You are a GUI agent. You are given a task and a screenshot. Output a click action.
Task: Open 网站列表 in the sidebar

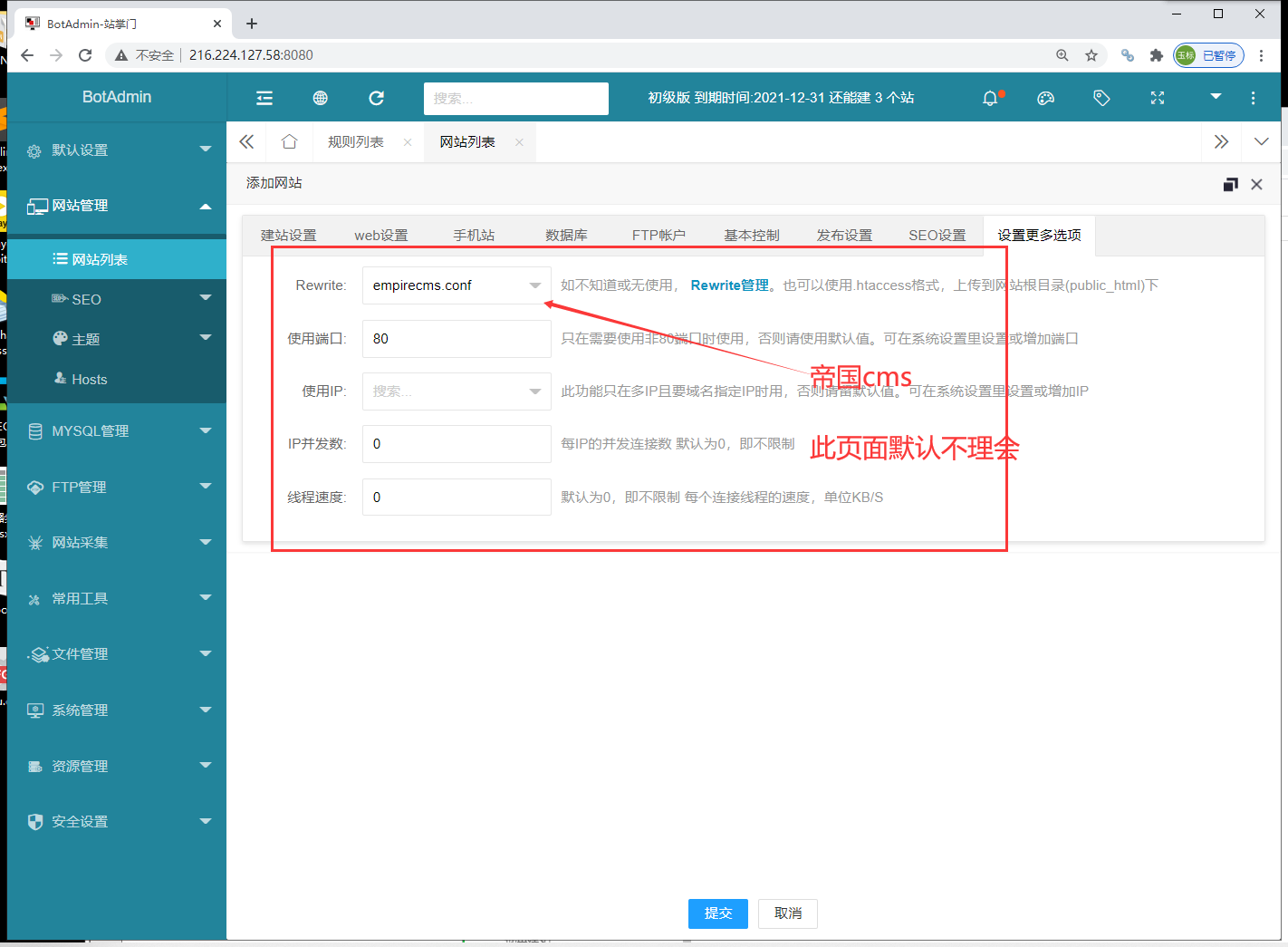(117, 259)
